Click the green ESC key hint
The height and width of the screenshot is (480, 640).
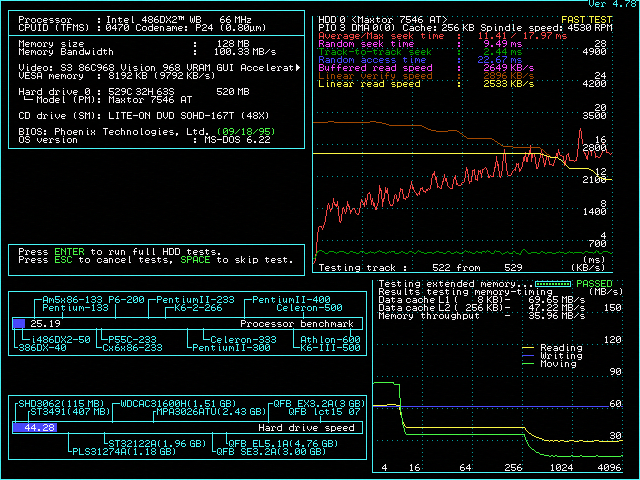tap(63, 260)
